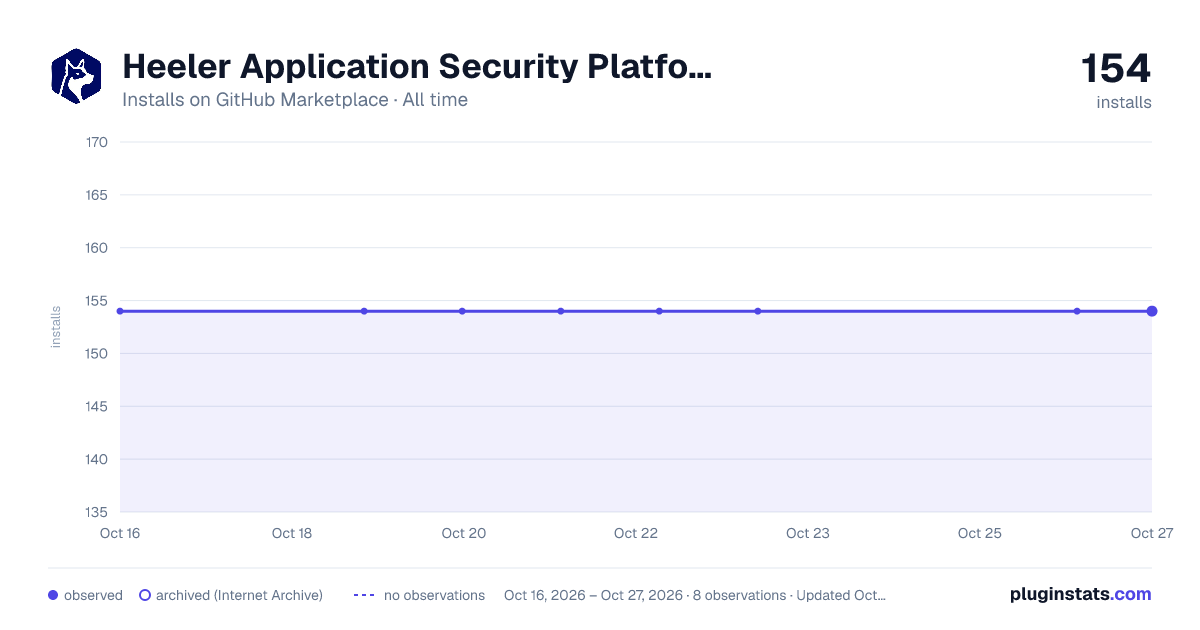
Task: Click the 135 y-axis value
Action: click(x=97, y=513)
